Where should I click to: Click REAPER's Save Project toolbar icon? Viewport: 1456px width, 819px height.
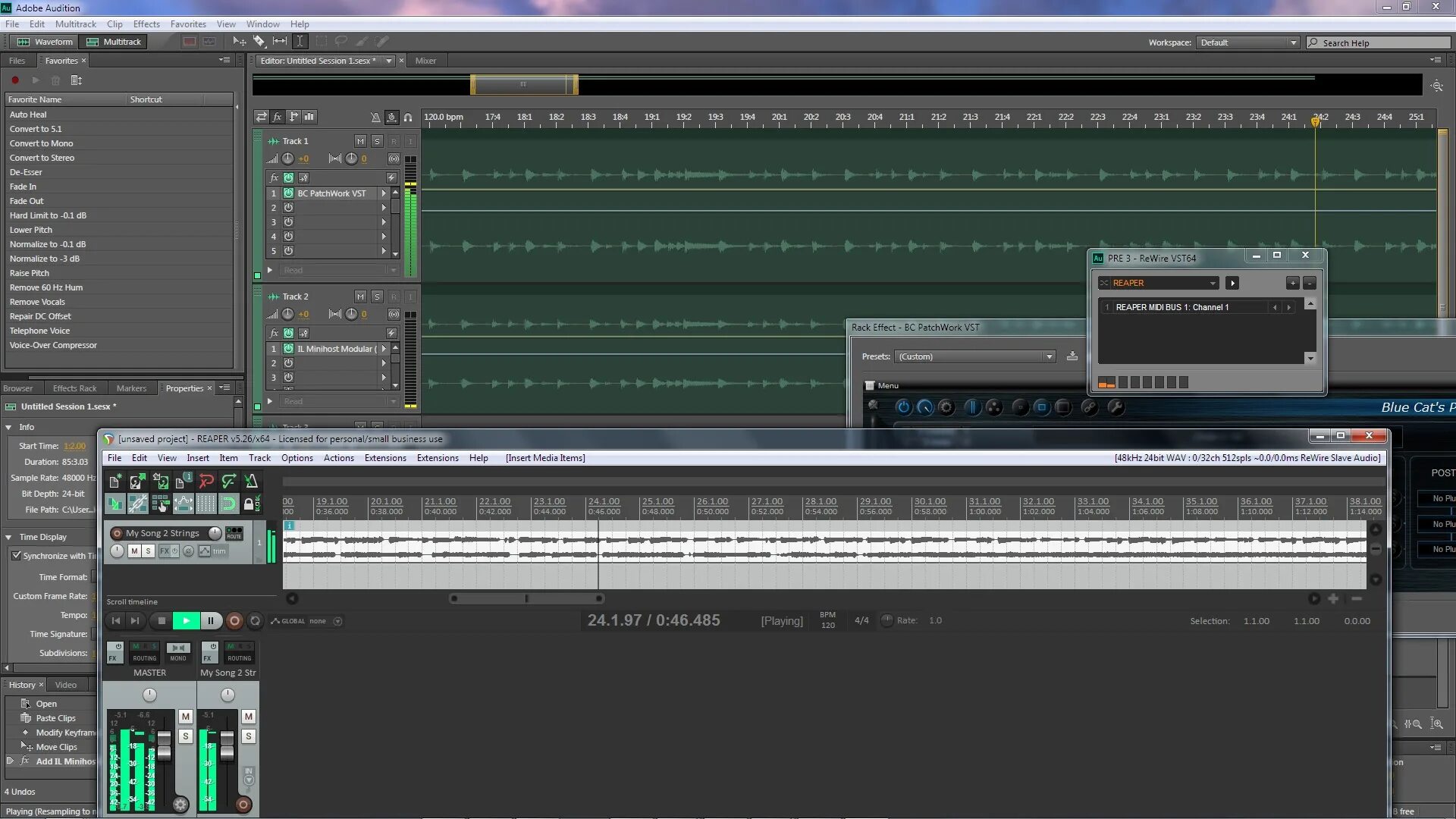[x=160, y=482]
